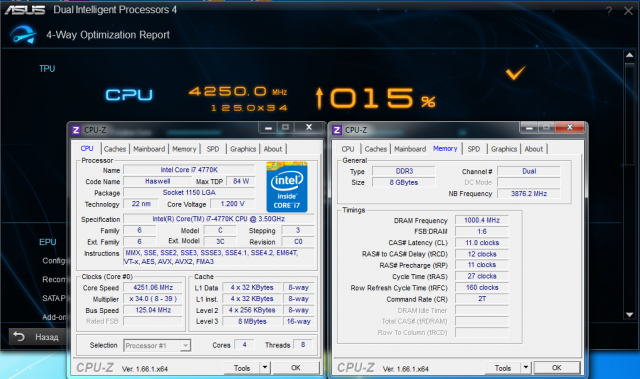
Task: Open the SPD tab in the left CPU-Z window
Action: point(213,149)
